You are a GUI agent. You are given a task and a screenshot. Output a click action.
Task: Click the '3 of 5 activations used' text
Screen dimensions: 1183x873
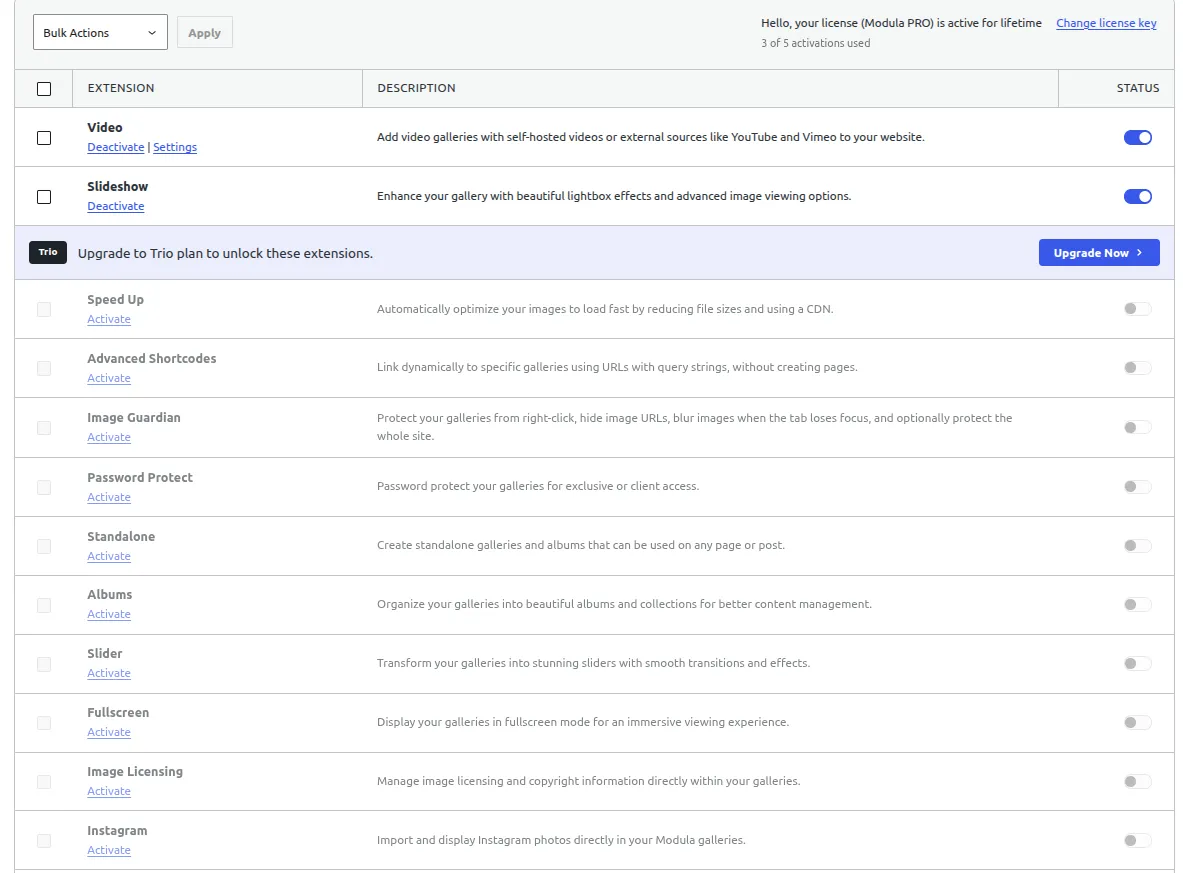click(816, 43)
